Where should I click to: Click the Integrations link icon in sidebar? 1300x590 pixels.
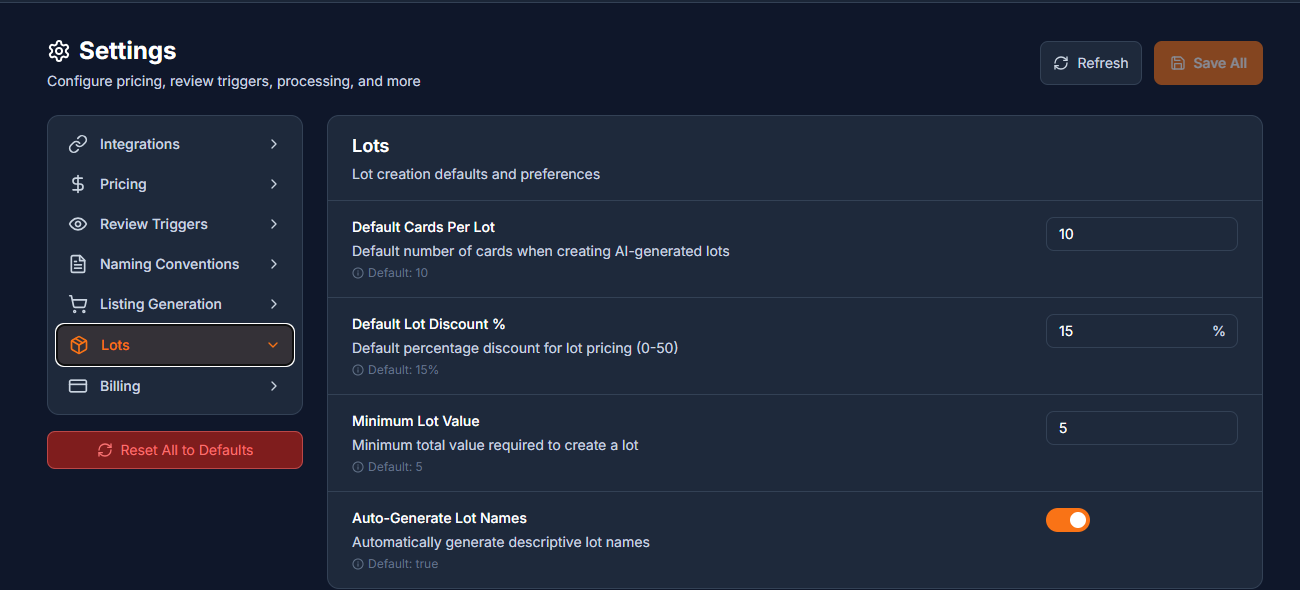pos(78,144)
